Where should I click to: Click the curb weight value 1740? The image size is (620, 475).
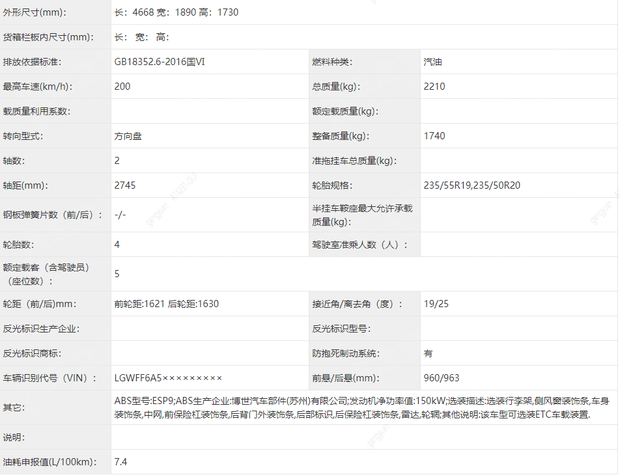pos(436,135)
